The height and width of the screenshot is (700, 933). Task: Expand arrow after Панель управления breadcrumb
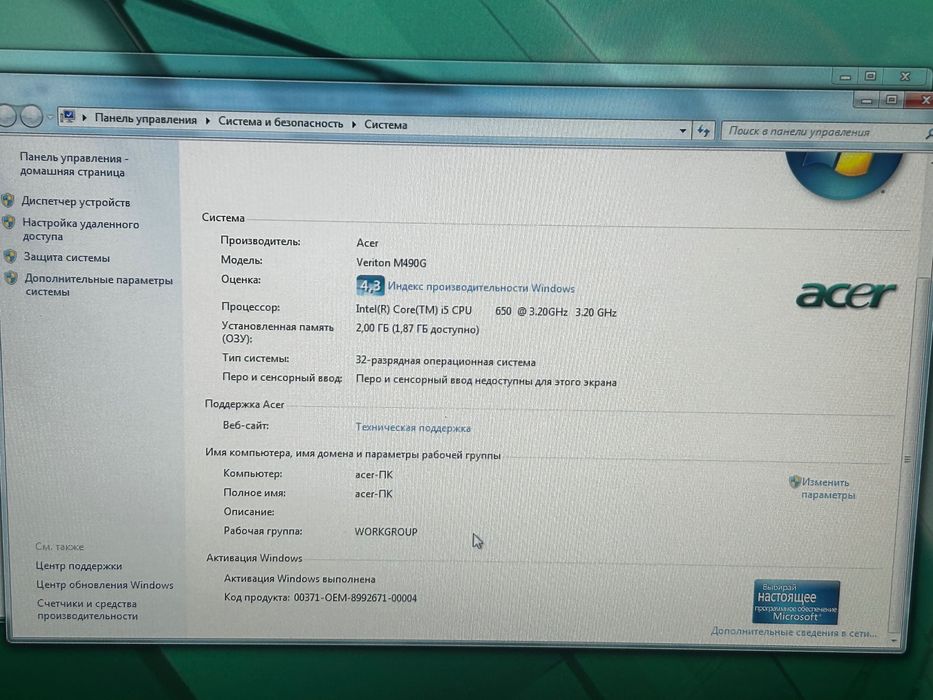pos(208,121)
